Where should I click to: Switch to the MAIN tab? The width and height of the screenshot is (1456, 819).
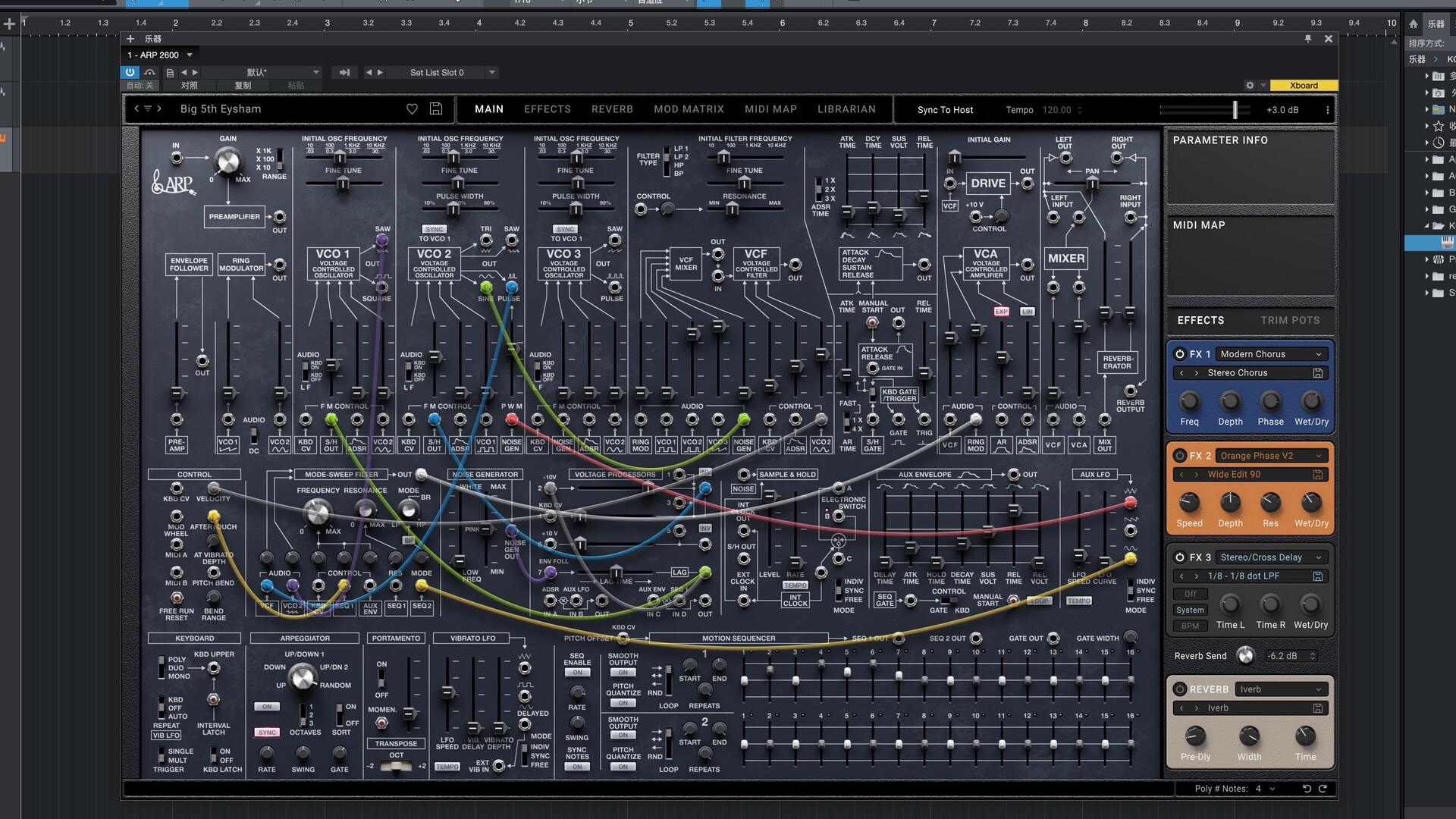point(489,109)
